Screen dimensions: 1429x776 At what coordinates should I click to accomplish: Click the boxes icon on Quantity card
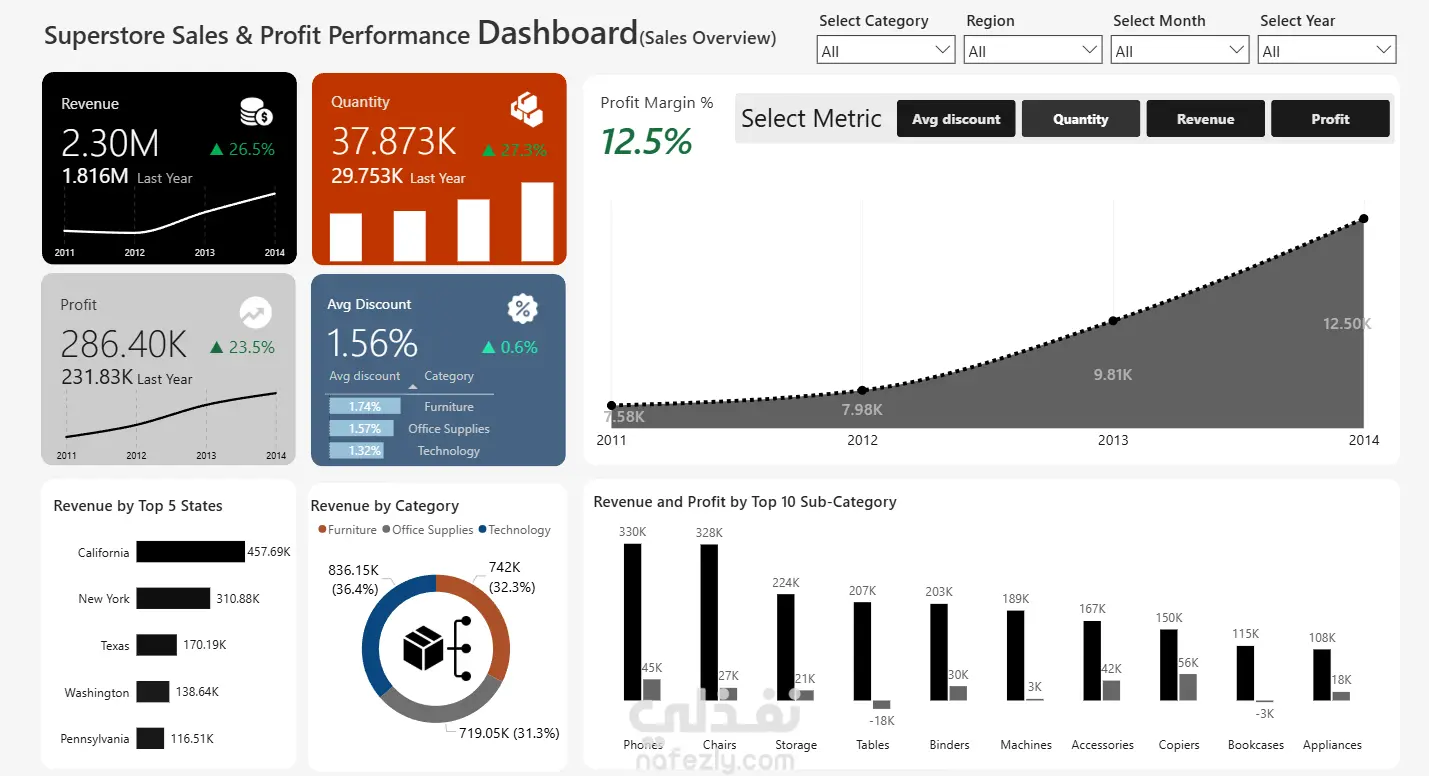pyautogui.click(x=526, y=109)
